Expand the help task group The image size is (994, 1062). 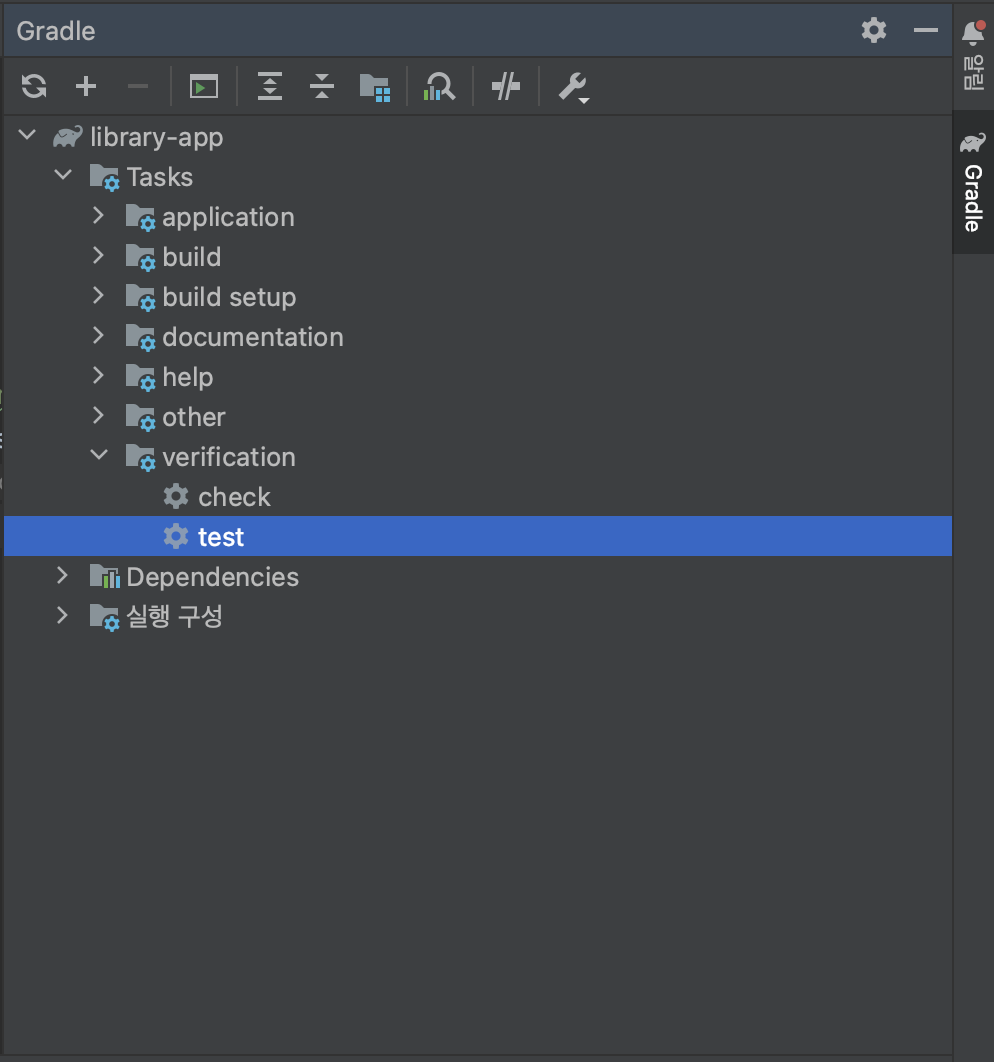98,375
